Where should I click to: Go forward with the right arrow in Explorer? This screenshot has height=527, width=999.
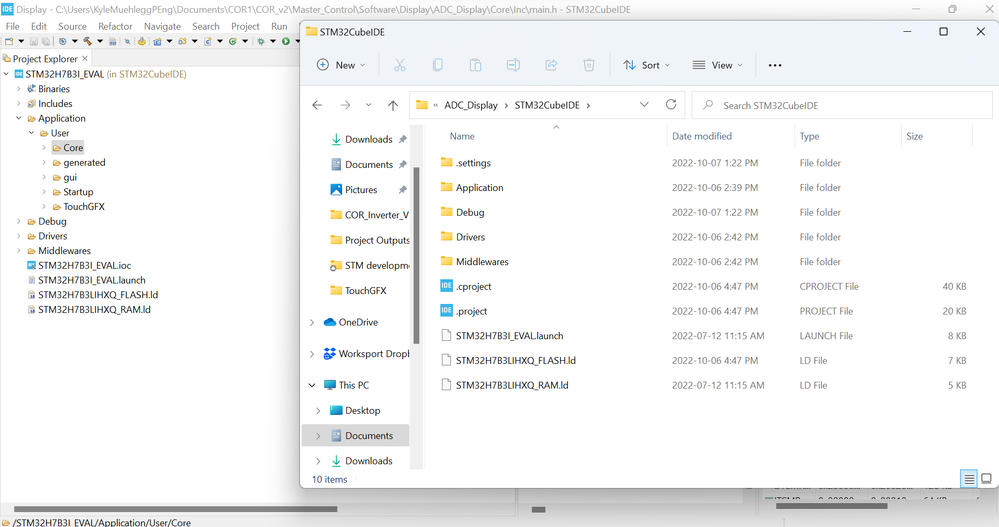click(x=345, y=105)
